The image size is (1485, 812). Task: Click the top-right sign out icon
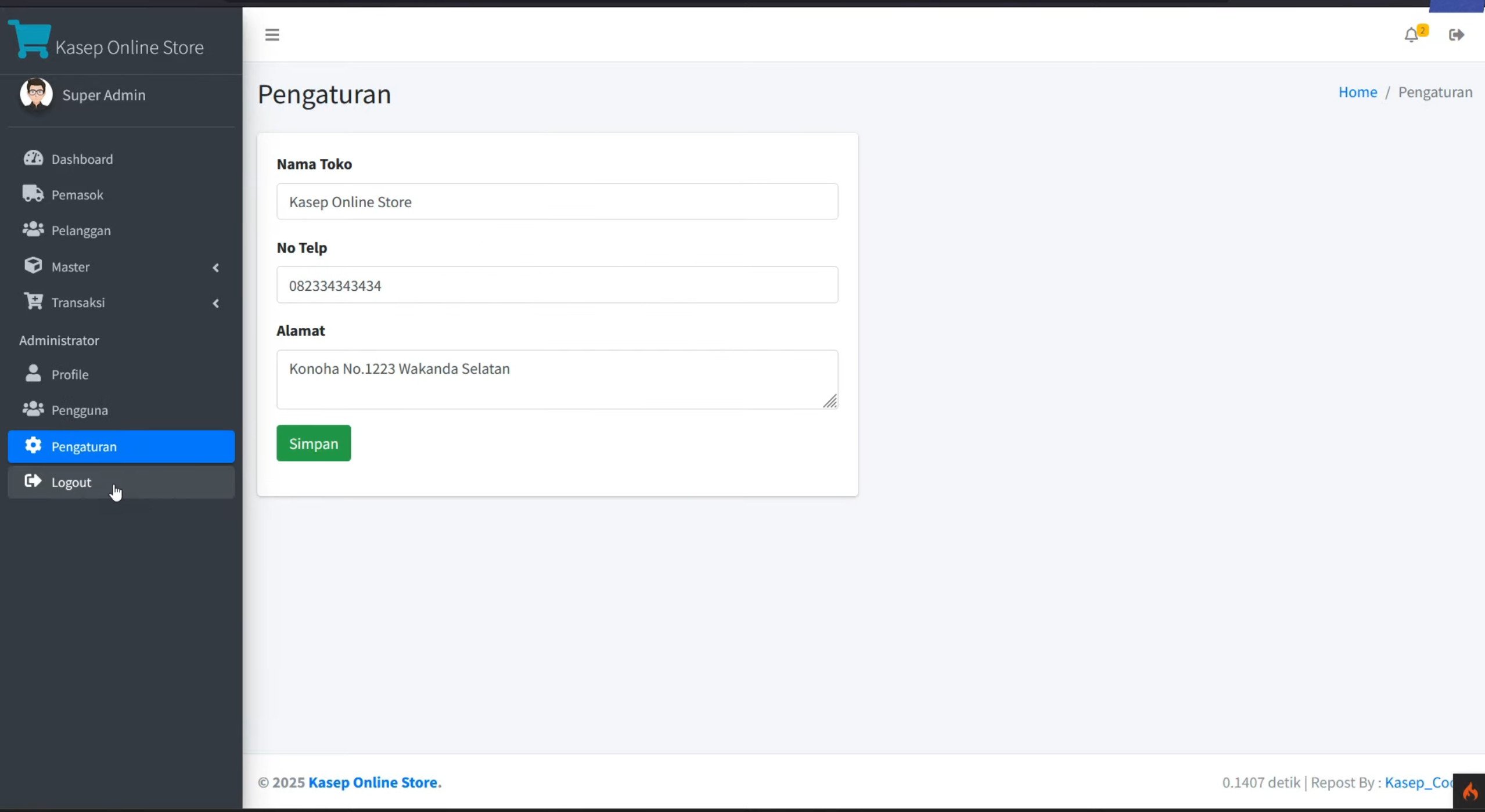click(x=1456, y=35)
